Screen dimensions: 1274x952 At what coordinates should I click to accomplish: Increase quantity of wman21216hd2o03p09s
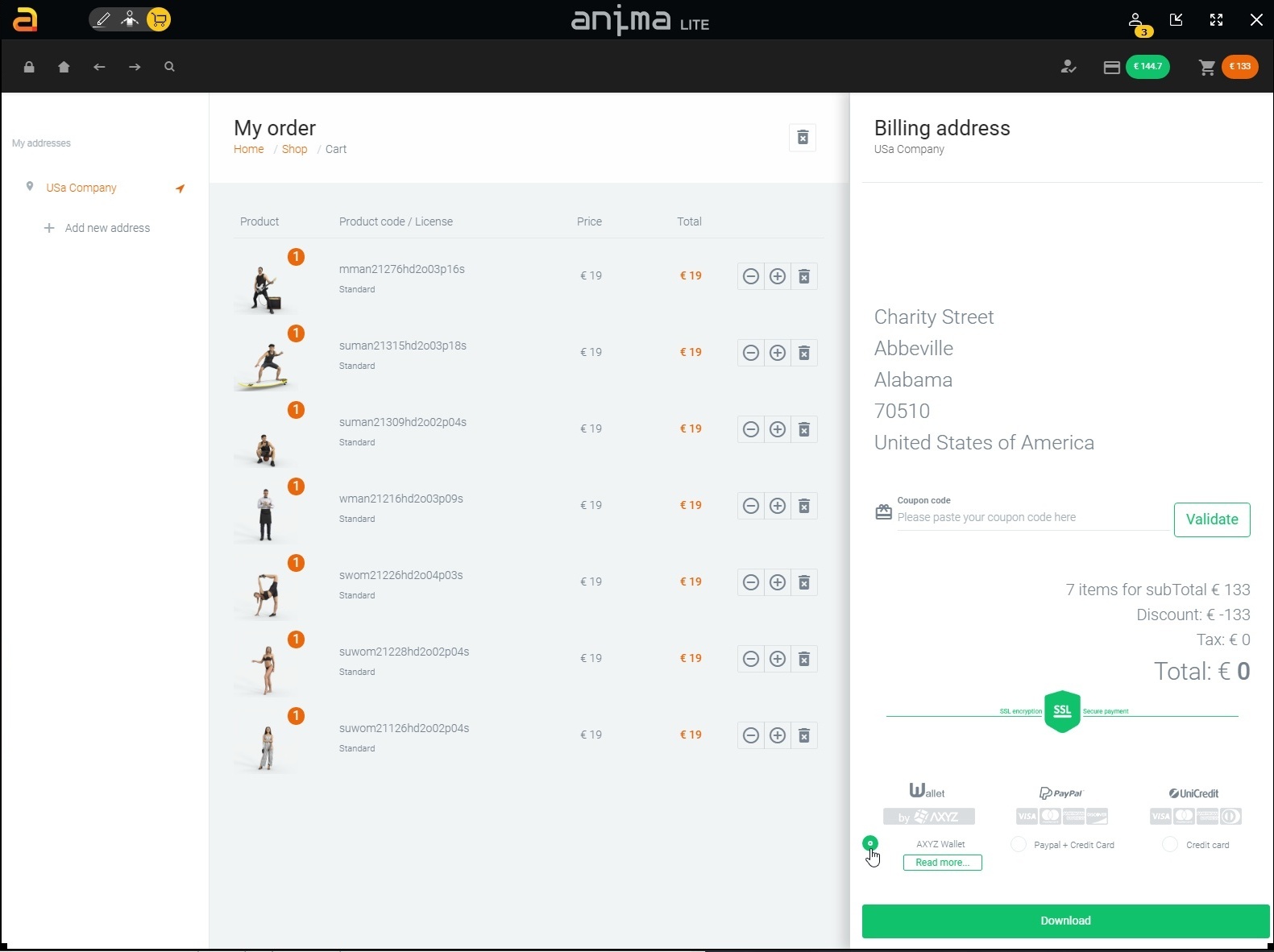coord(777,506)
